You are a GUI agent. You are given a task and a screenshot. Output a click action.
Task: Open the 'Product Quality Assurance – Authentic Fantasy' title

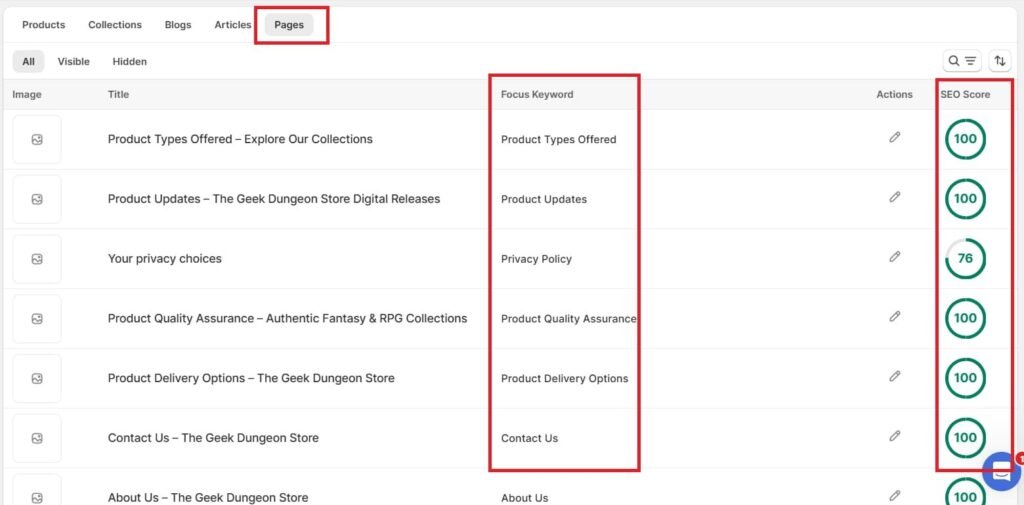[287, 319]
